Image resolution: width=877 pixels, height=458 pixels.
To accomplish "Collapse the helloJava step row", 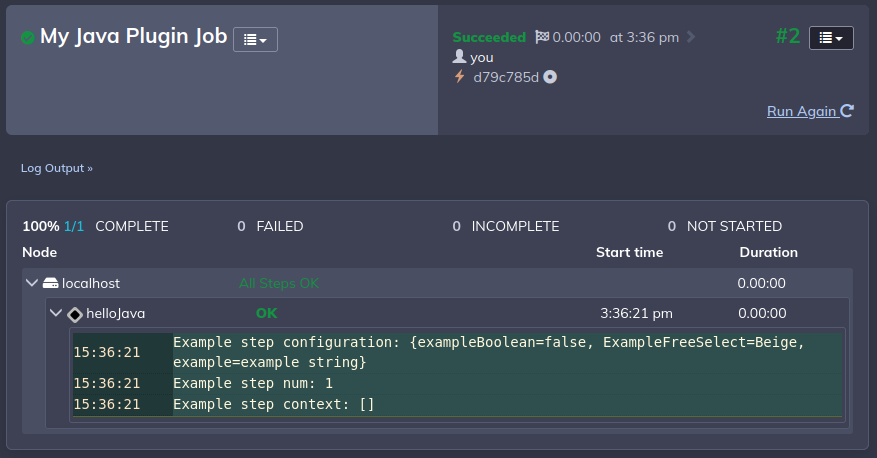I will (x=55, y=313).
